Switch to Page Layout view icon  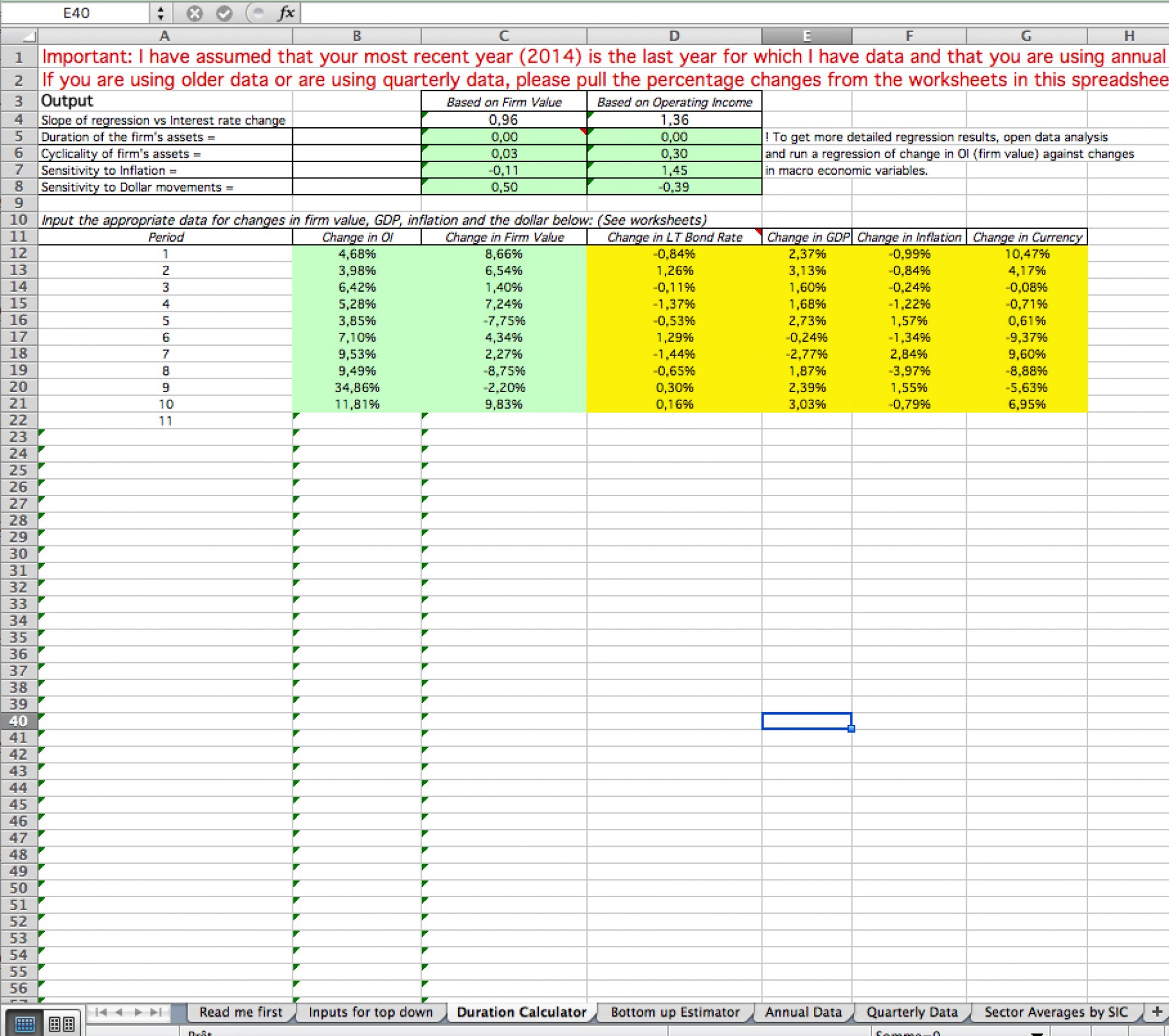(61, 1024)
